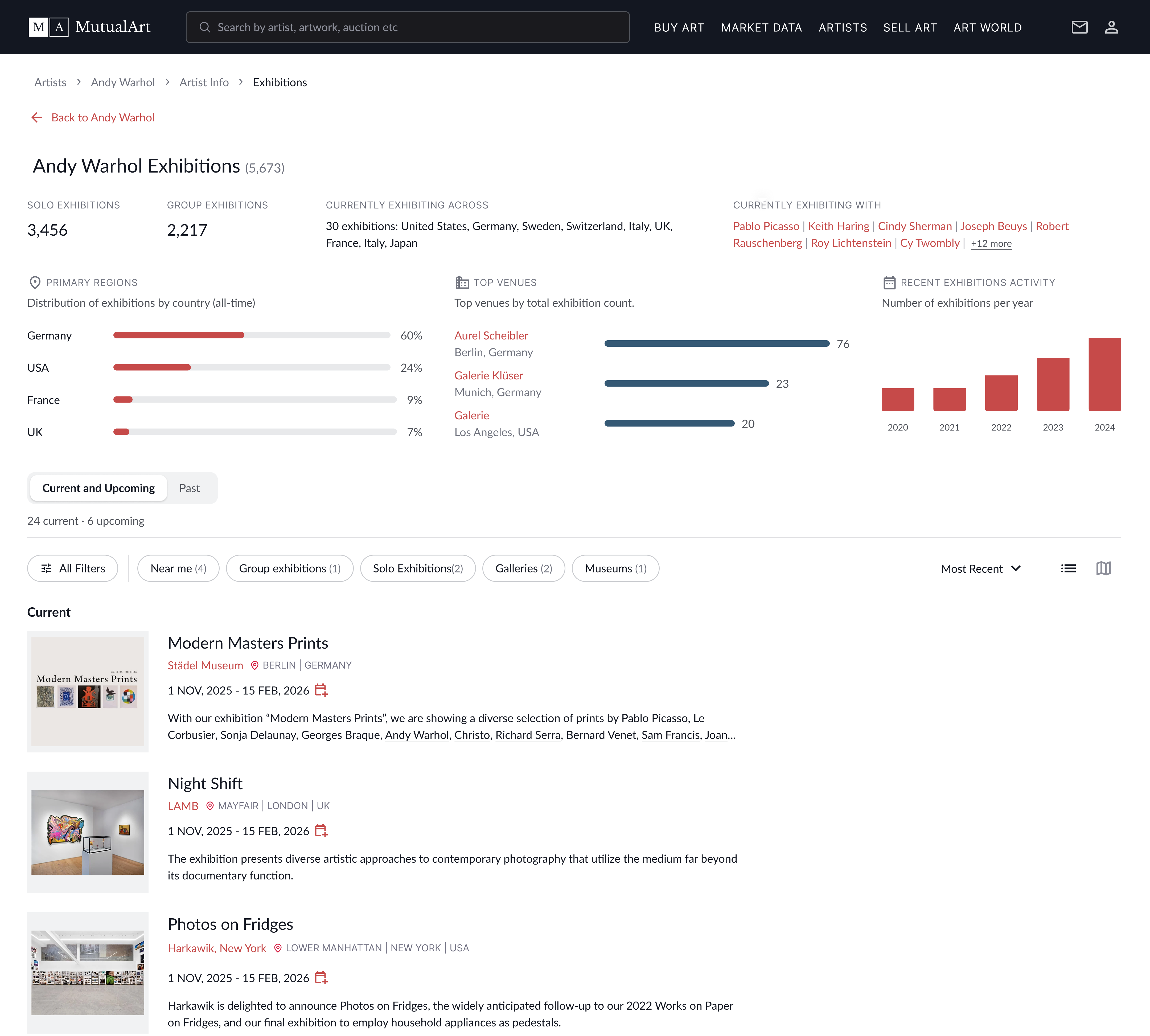Add Modern Masters Prints to calendar

point(321,690)
